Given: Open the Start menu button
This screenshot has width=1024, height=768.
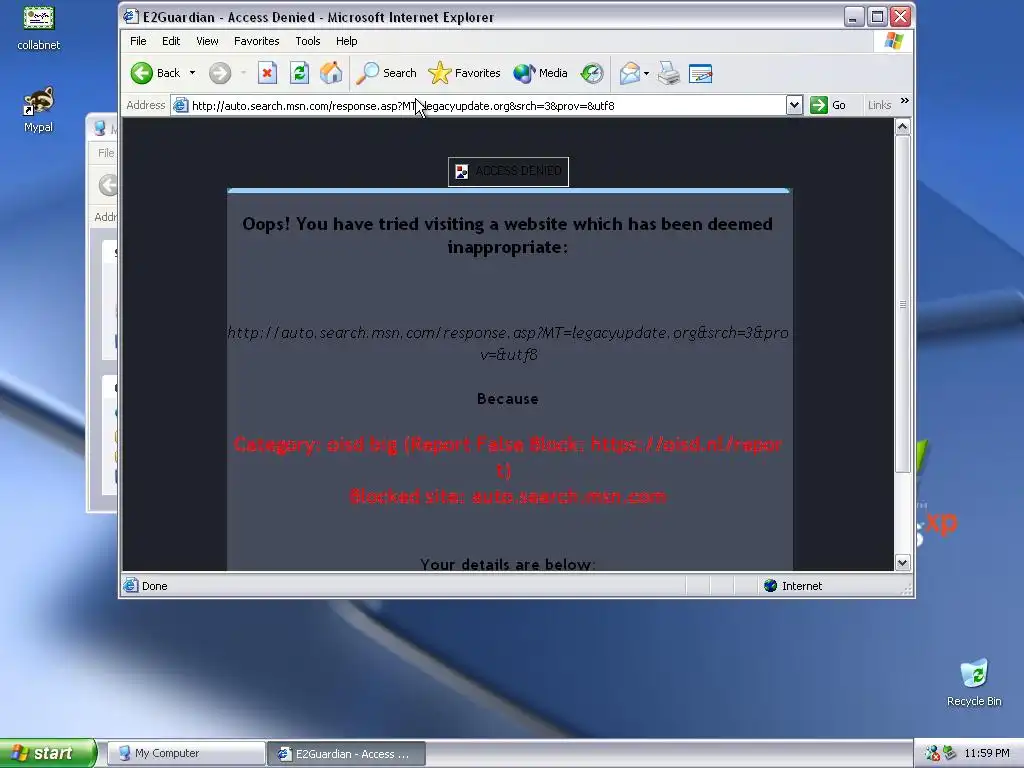Looking at the screenshot, I should pyautogui.click(x=48, y=753).
